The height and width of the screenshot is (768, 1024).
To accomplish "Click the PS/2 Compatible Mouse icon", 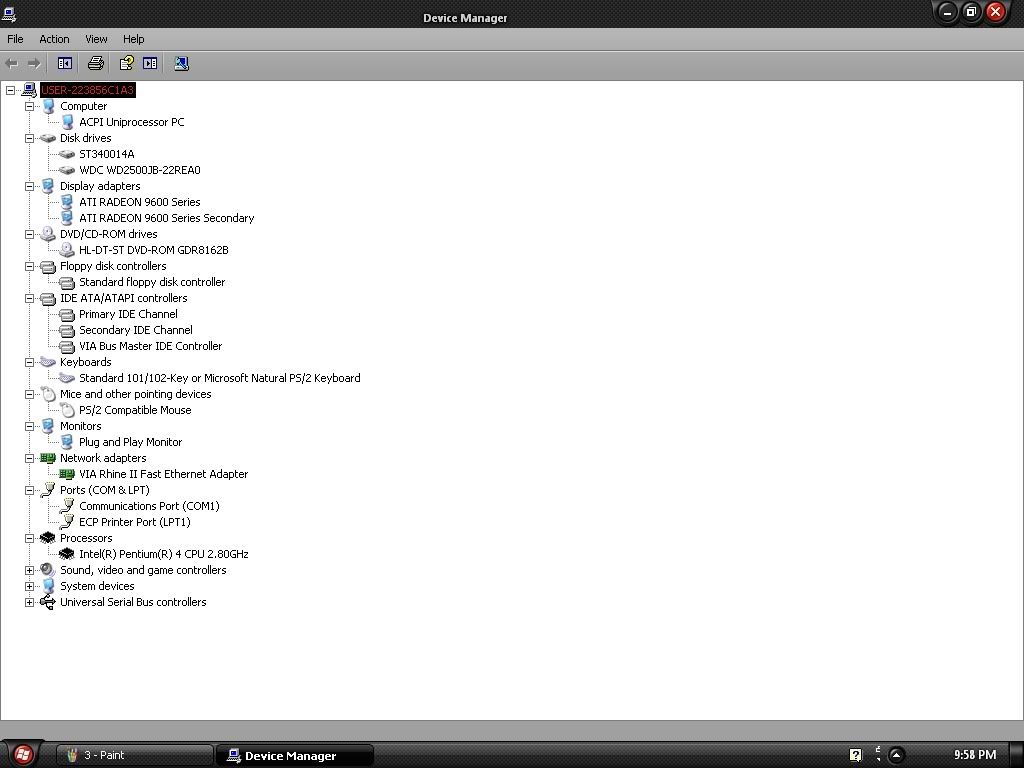I will pyautogui.click(x=67, y=410).
